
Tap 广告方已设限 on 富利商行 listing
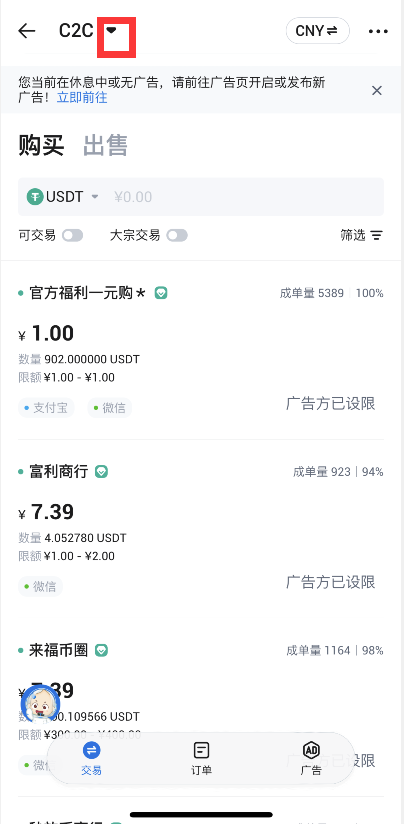[331, 582]
